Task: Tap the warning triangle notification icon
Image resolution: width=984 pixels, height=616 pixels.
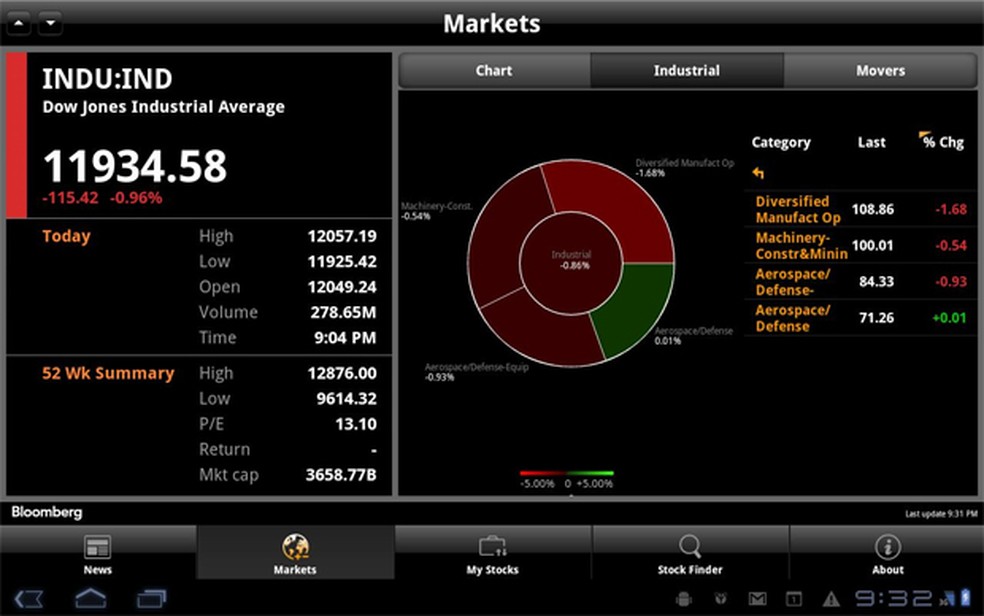Action: click(832, 599)
